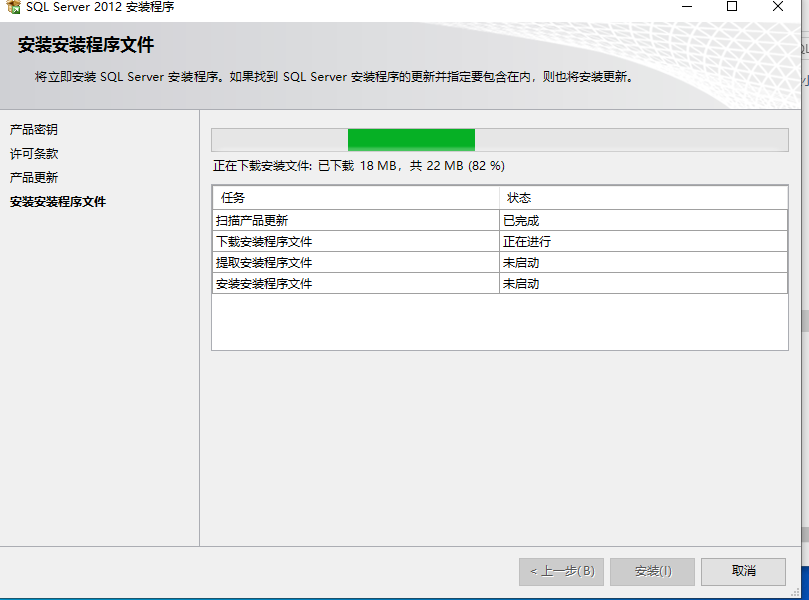Viewport: 809px width, 600px height.
Task: Click the 状态 column header
Action: (643, 198)
